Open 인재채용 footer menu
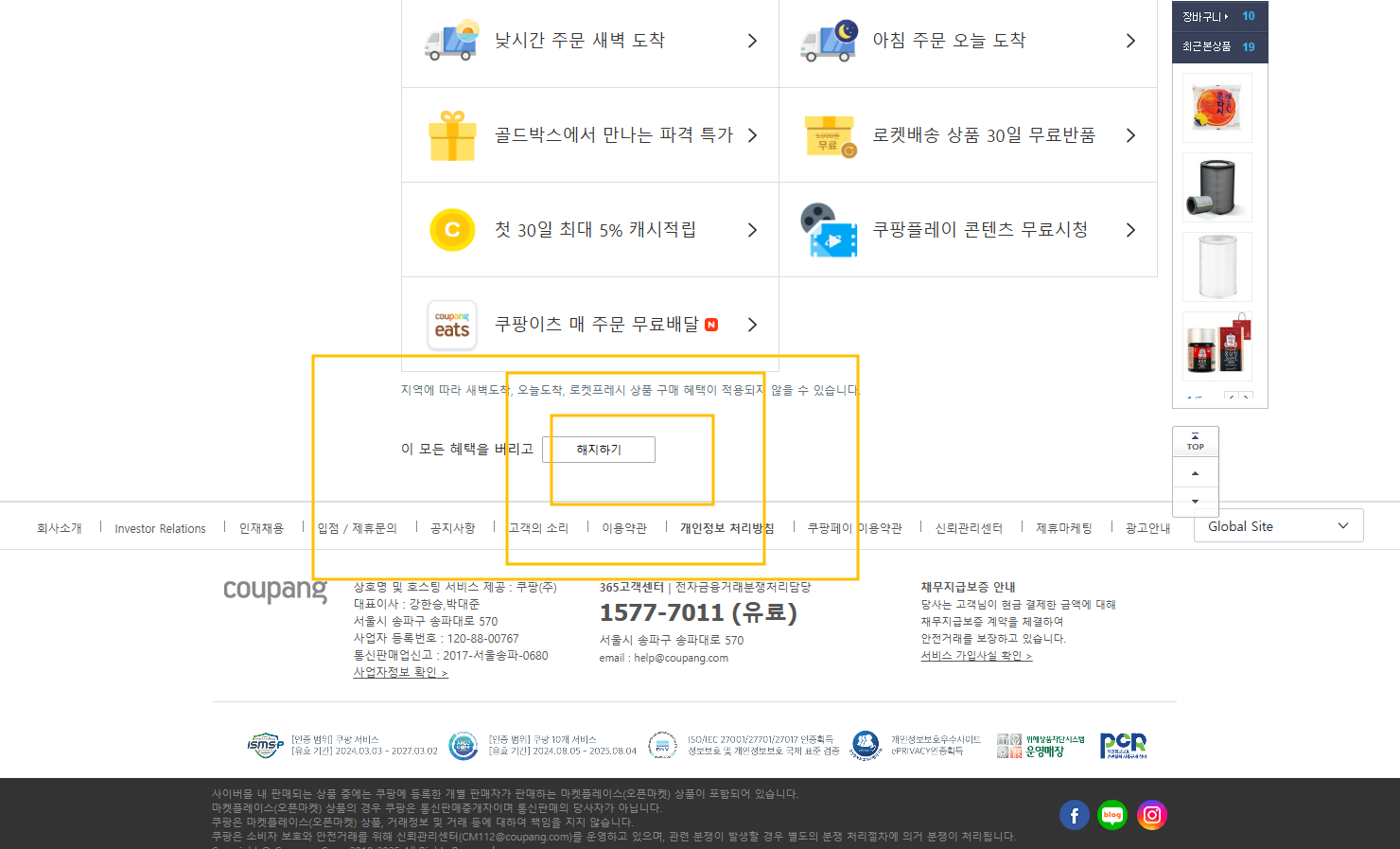The image size is (1400, 849). pyautogui.click(x=261, y=528)
